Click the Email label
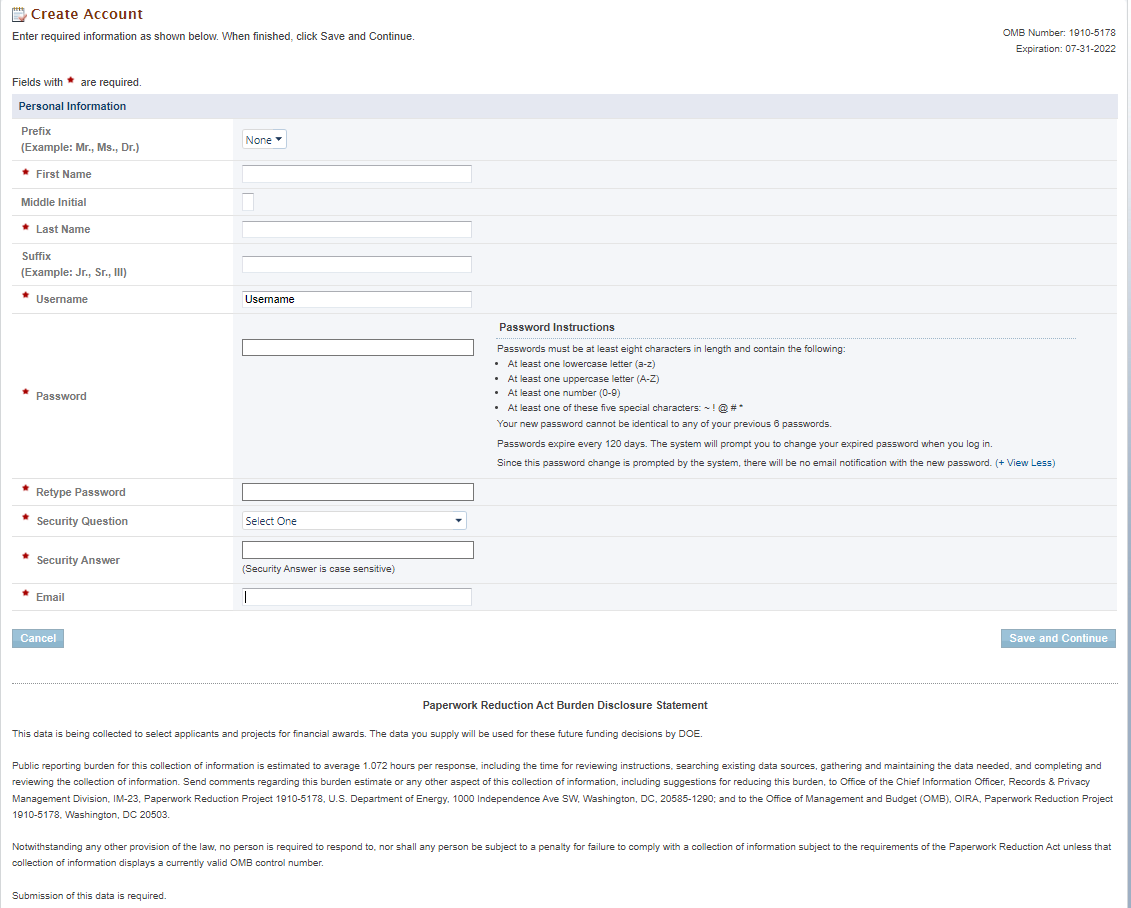The height and width of the screenshot is (908, 1131). [x=50, y=597]
